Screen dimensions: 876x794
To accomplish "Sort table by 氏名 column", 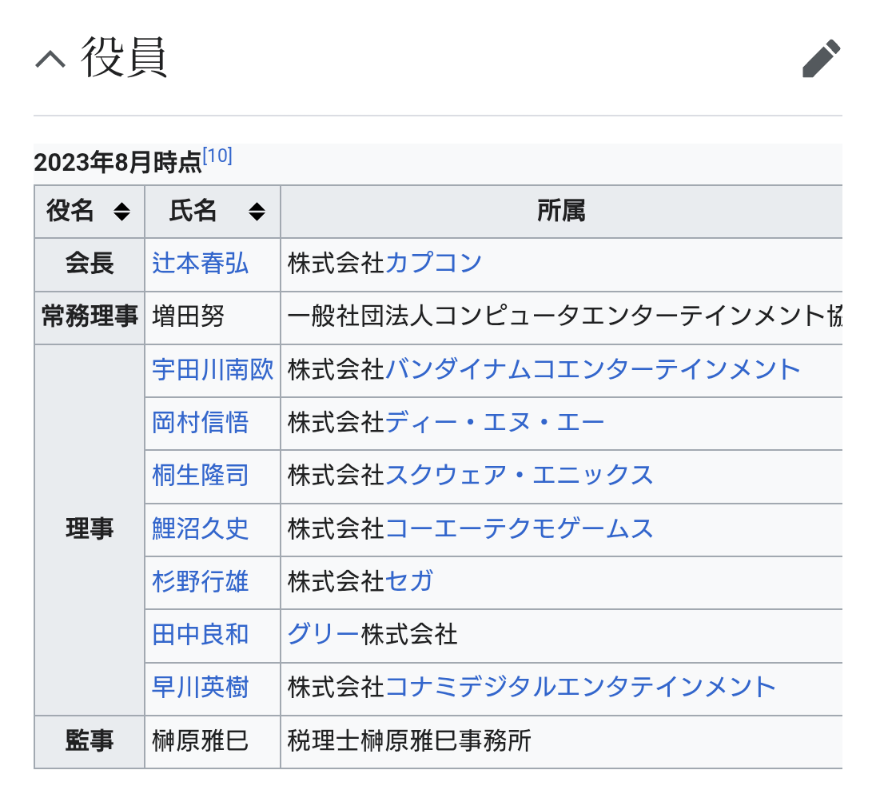I will 257,211.
